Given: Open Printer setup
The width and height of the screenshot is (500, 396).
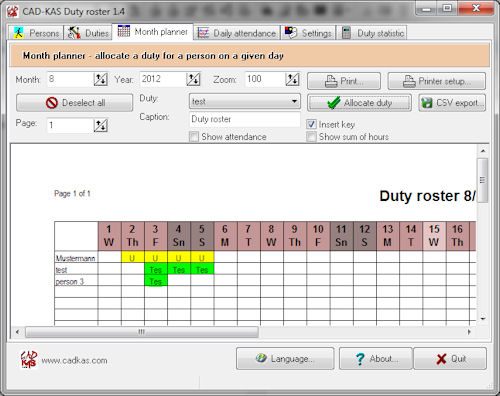Looking at the screenshot, I should pos(437,81).
